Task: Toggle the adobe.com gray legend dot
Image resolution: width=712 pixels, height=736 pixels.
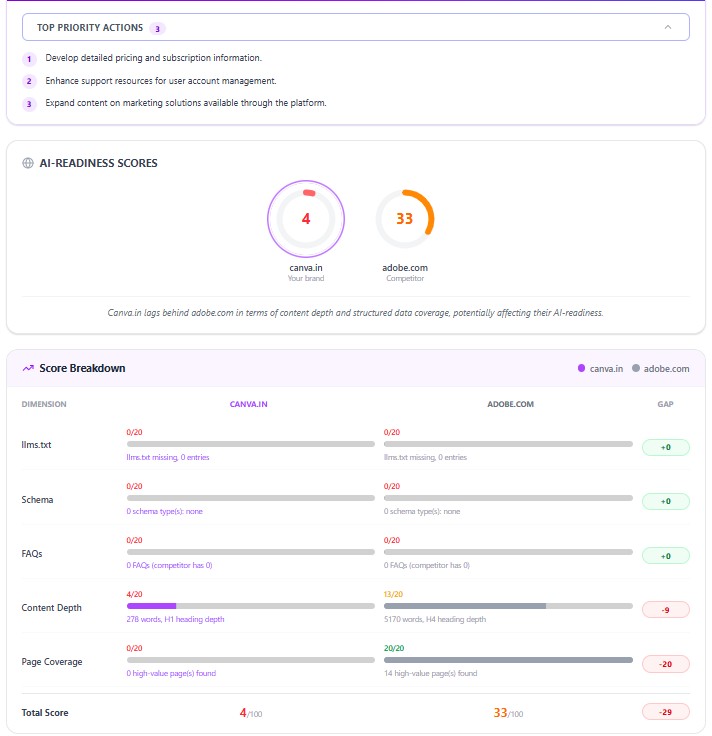Action: coord(635,368)
